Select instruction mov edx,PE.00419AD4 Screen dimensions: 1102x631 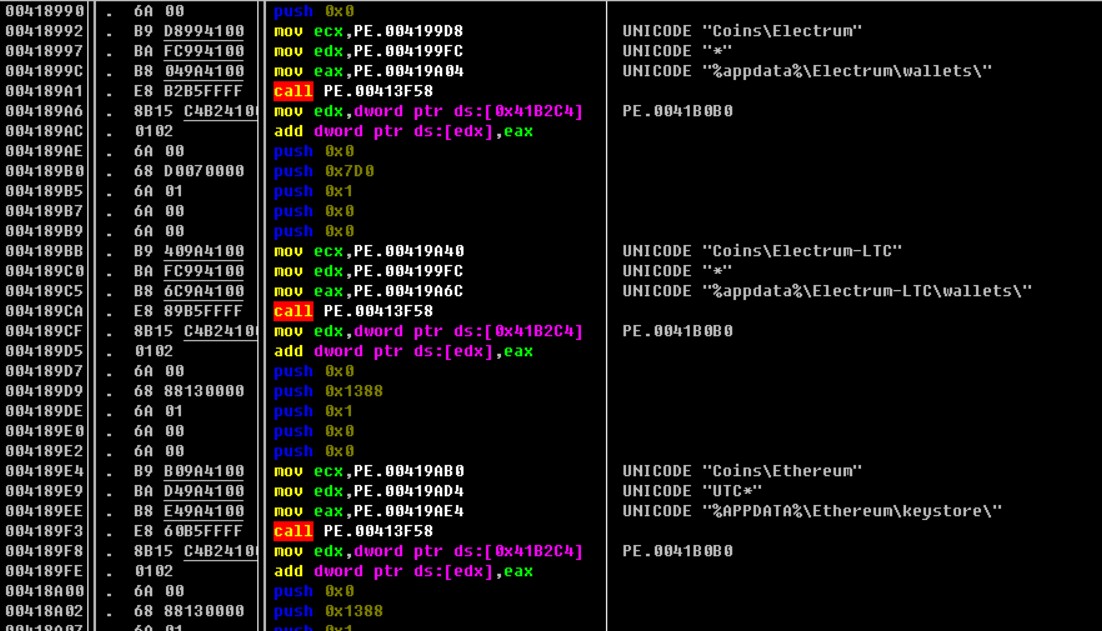368,490
